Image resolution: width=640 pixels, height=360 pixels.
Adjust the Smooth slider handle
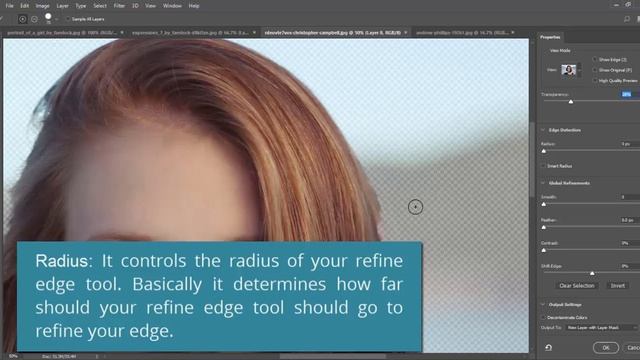pyautogui.click(x=544, y=204)
